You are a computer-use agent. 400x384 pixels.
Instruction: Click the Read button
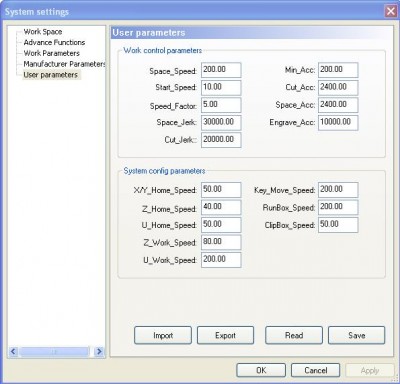pyautogui.click(x=294, y=335)
